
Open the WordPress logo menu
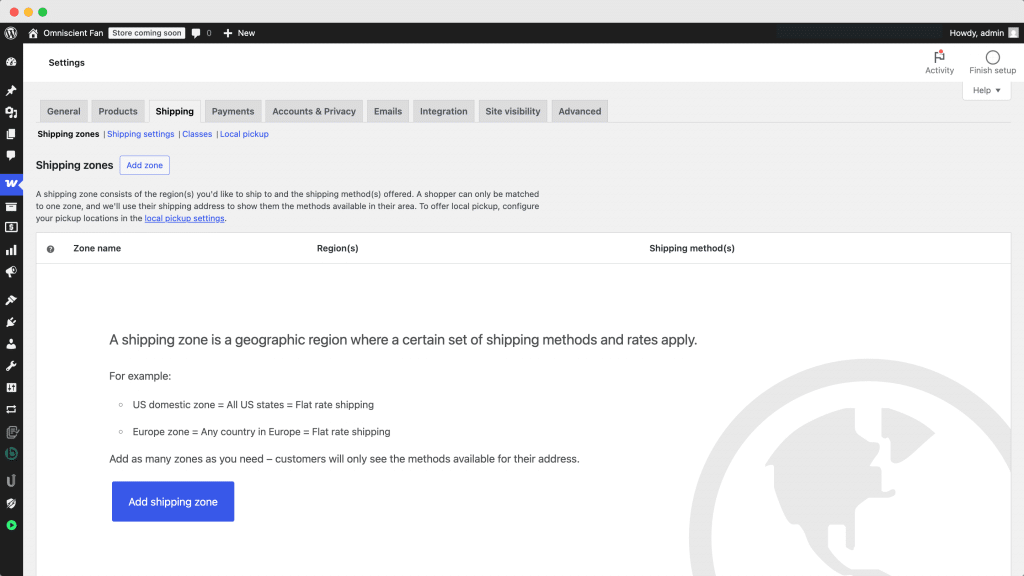11,33
